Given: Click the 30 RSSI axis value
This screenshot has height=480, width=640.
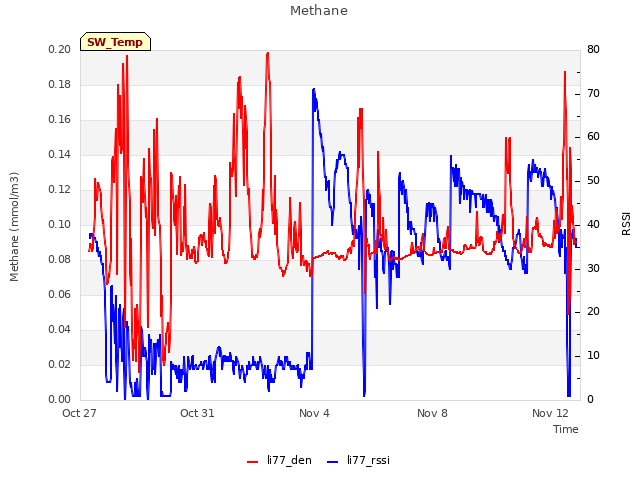Looking at the screenshot, I should tap(593, 269).
